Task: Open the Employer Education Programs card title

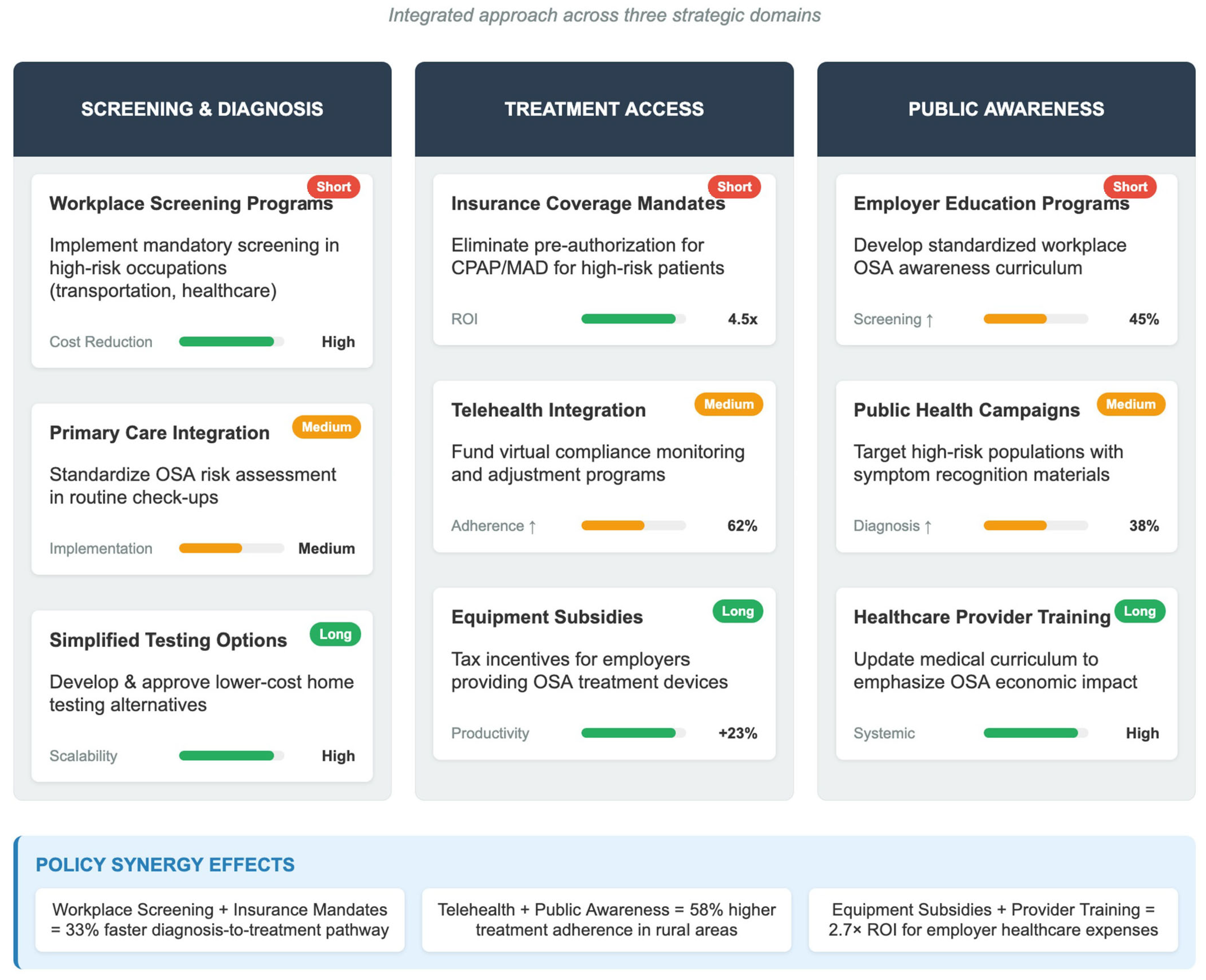Action: (x=991, y=203)
